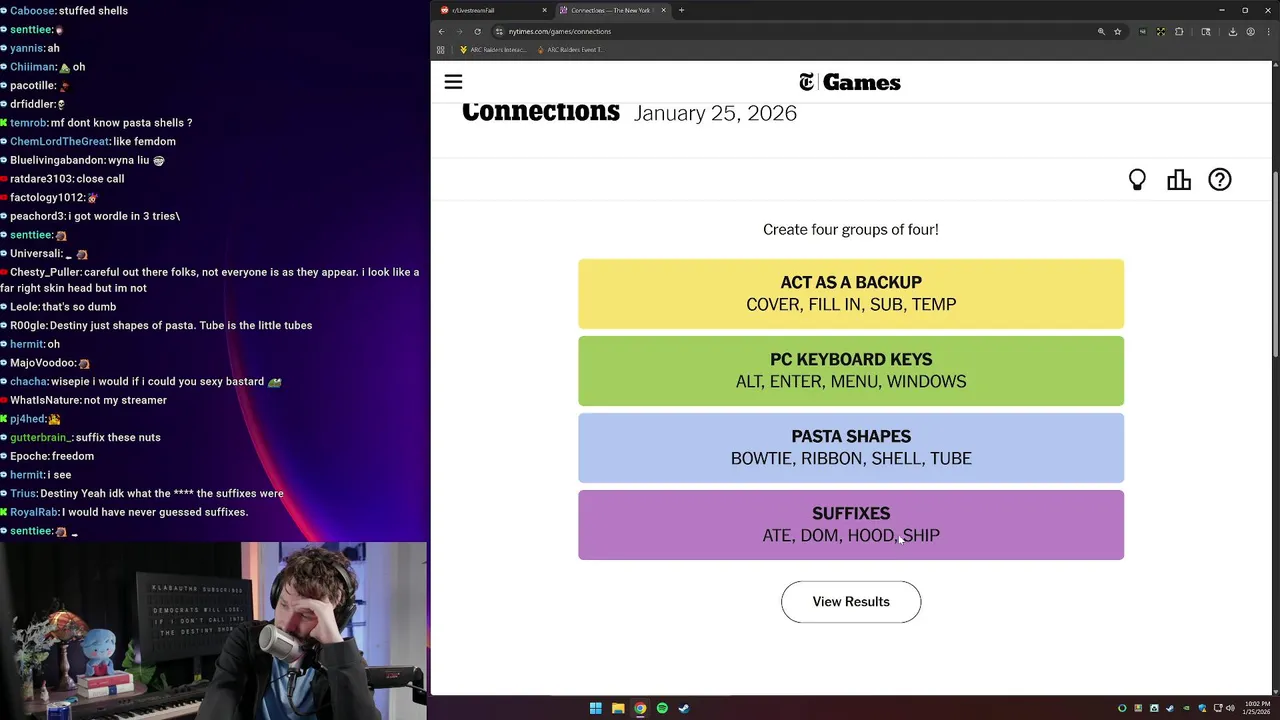Click the NYT Games logo
Screen dimensions: 1280x720
tap(850, 82)
